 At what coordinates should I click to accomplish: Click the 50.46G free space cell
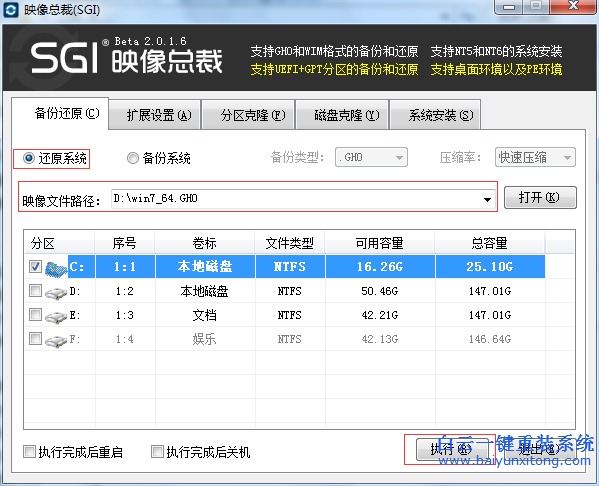click(380, 291)
